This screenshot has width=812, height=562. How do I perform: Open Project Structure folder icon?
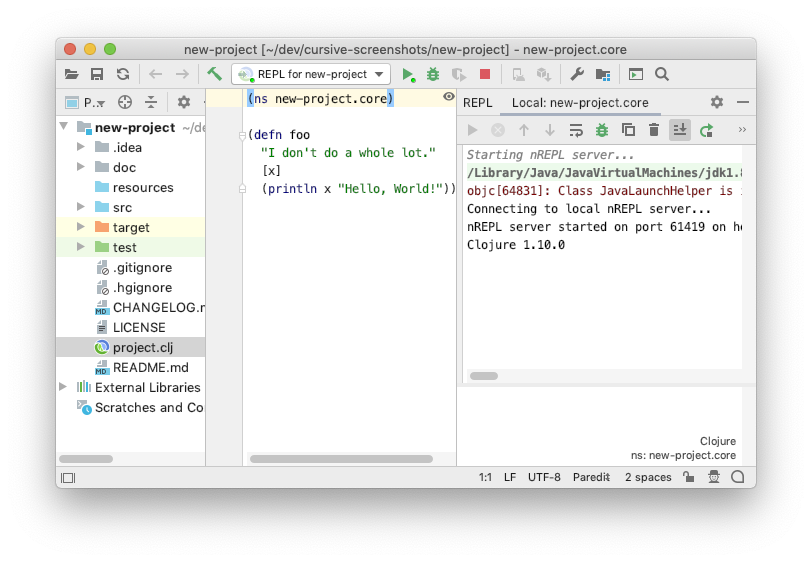(603, 75)
